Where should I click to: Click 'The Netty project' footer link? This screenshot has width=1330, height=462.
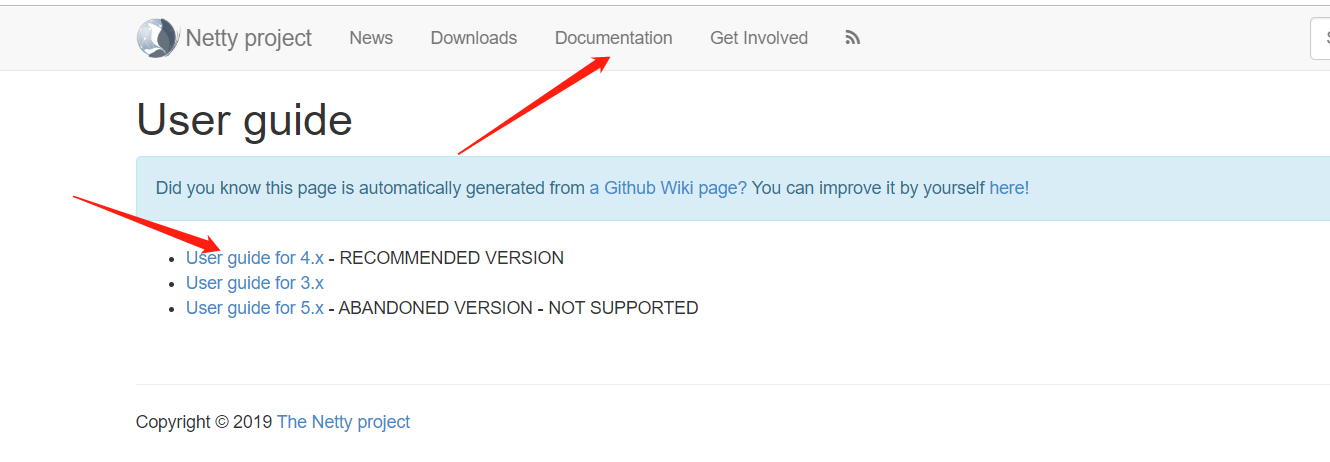click(x=343, y=422)
